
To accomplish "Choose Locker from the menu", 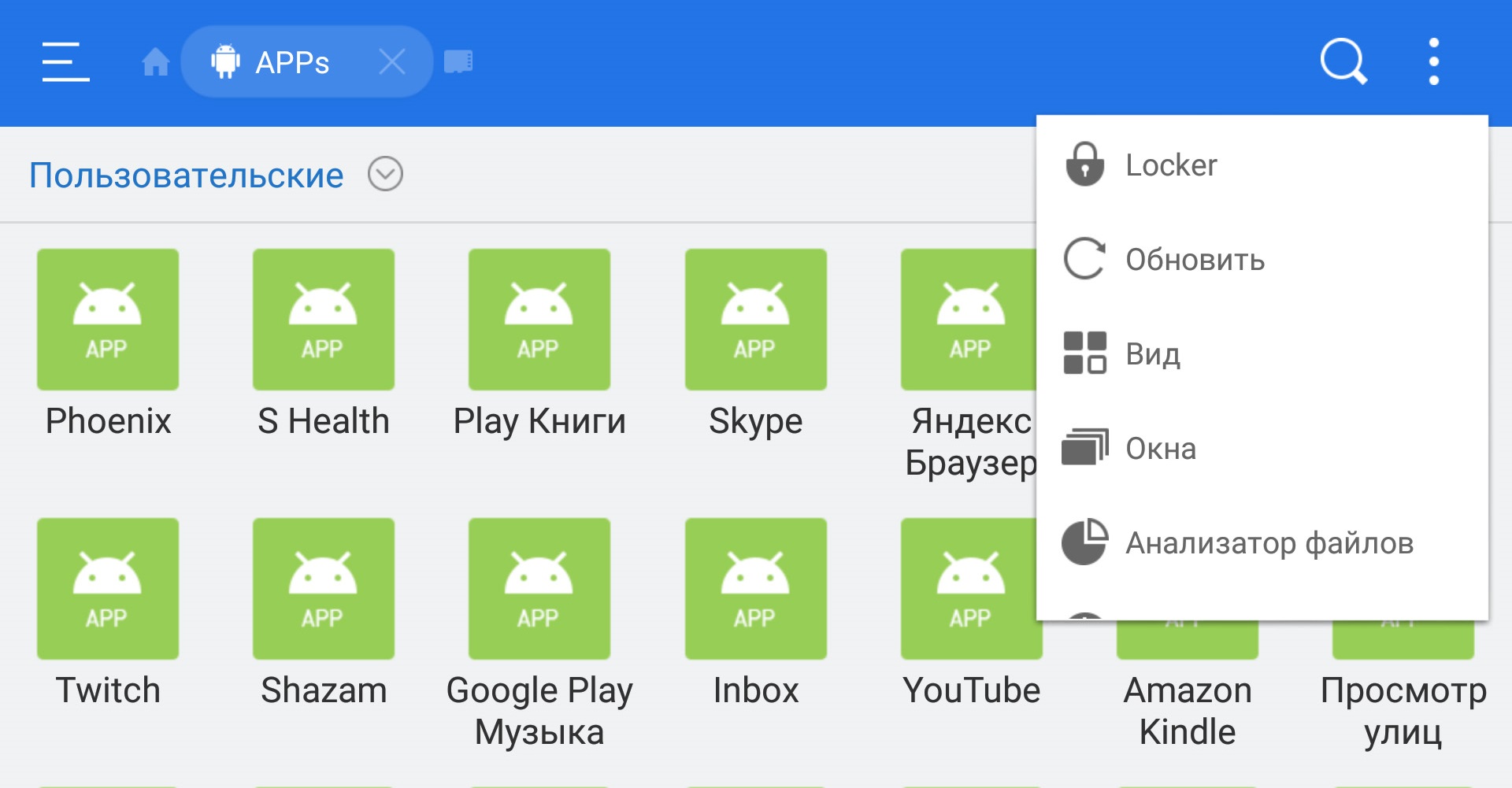I will (1262, 165).
